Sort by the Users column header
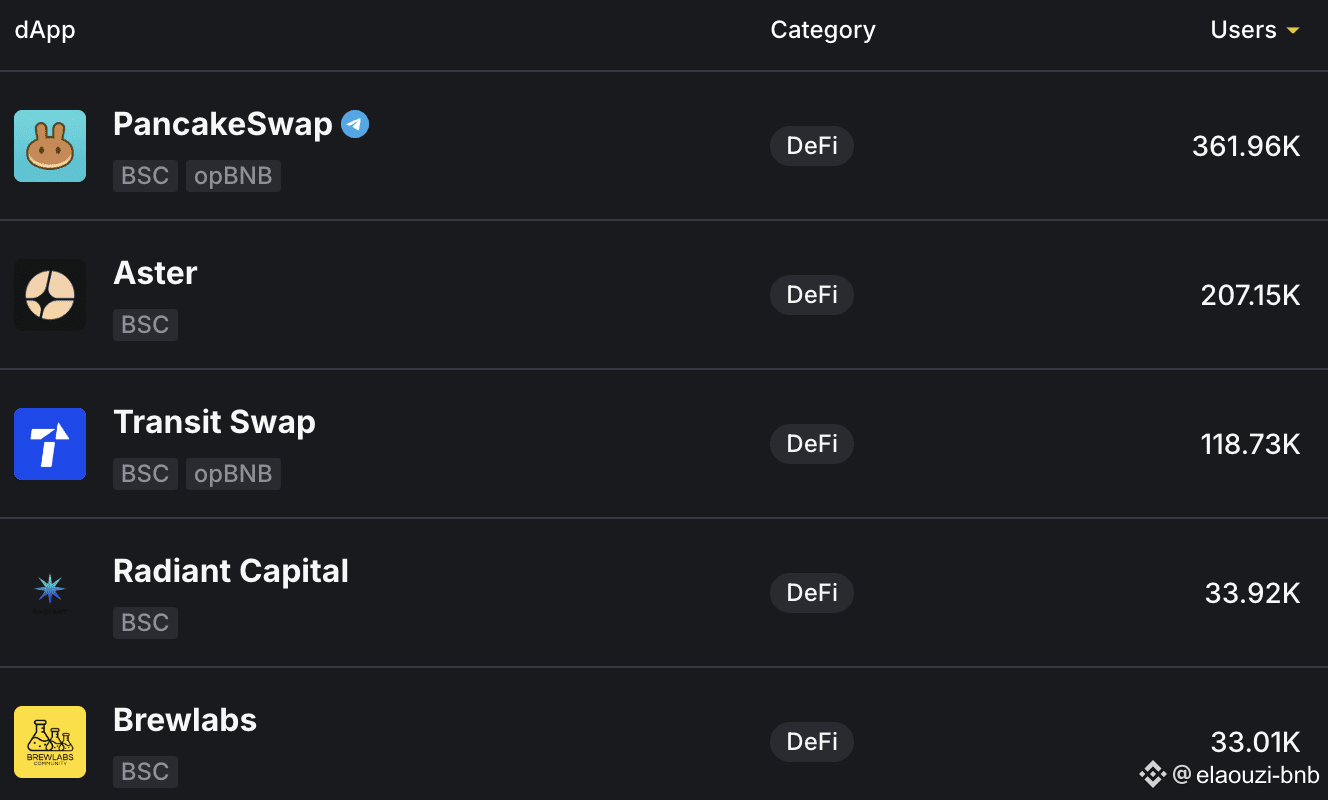Viewport: 1328px width, 800px height. tap(1243, 30)
